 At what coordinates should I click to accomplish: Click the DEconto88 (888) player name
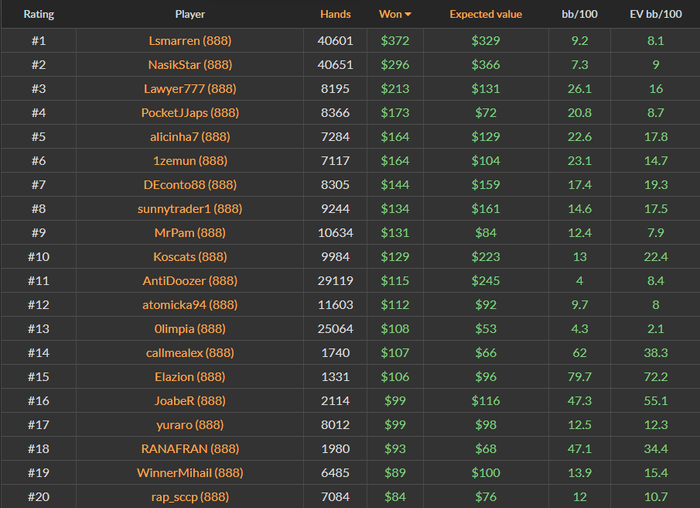coord(190,185)
